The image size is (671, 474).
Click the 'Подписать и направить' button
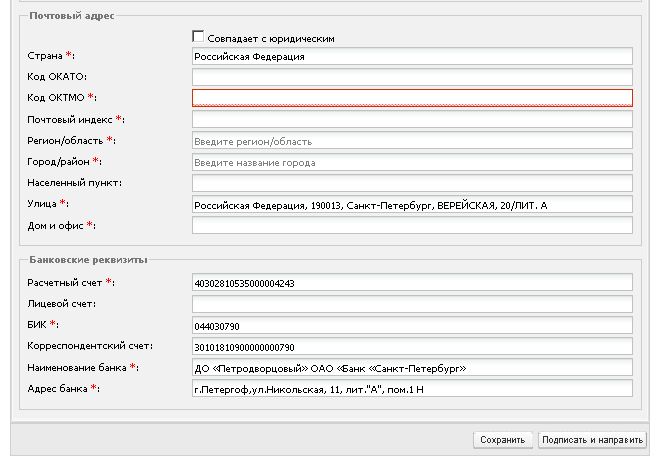tap(592, 440)
